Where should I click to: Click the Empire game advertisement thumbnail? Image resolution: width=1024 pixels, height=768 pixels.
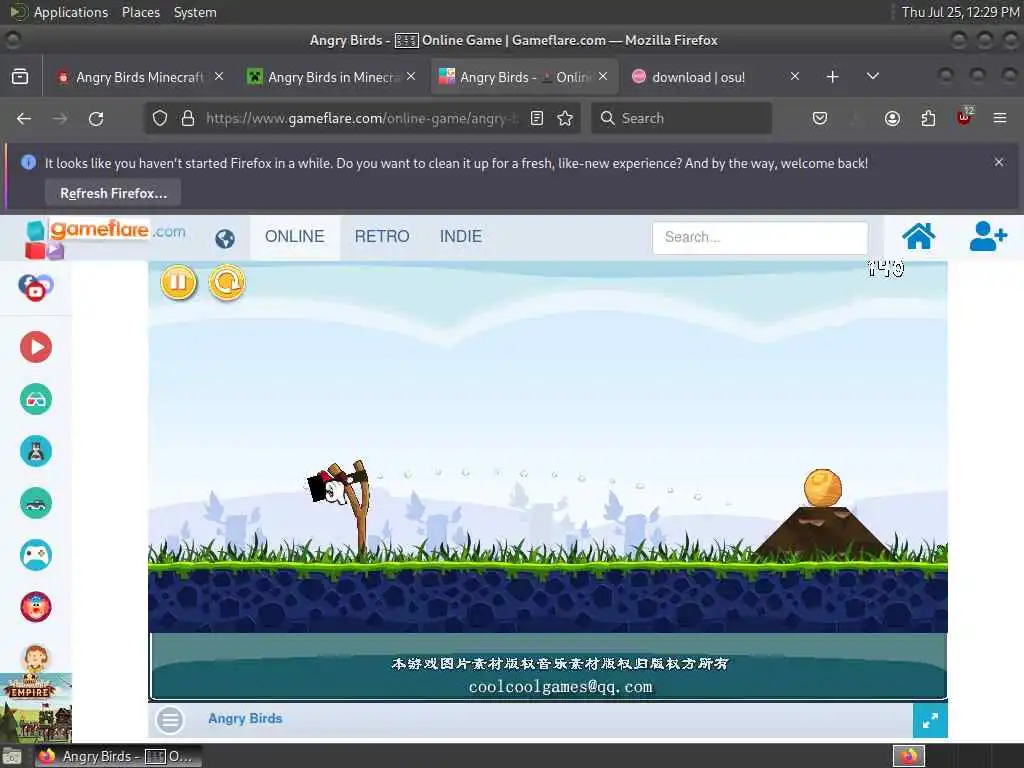click(36, 708)
